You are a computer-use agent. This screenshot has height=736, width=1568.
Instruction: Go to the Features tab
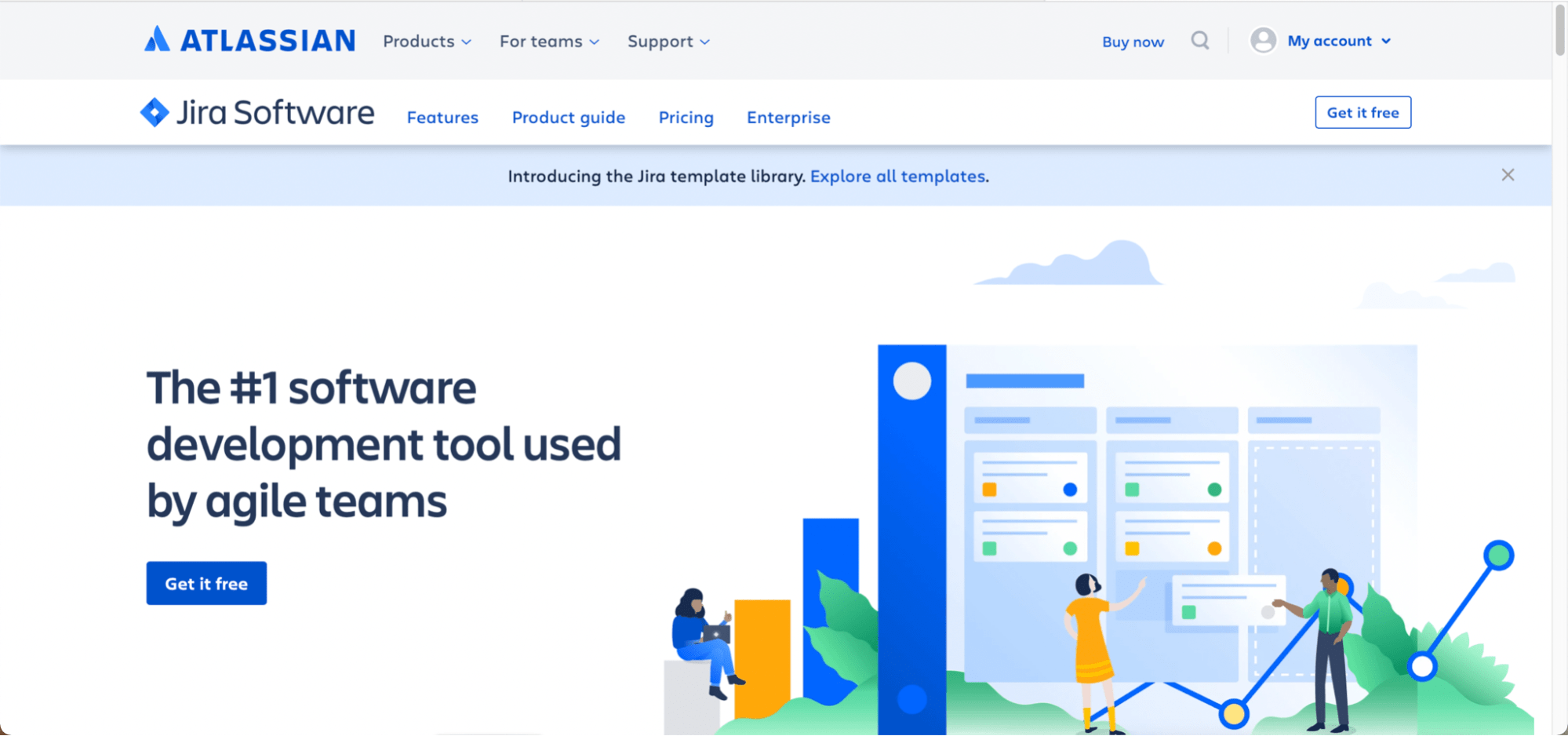[x=442, y=117]
